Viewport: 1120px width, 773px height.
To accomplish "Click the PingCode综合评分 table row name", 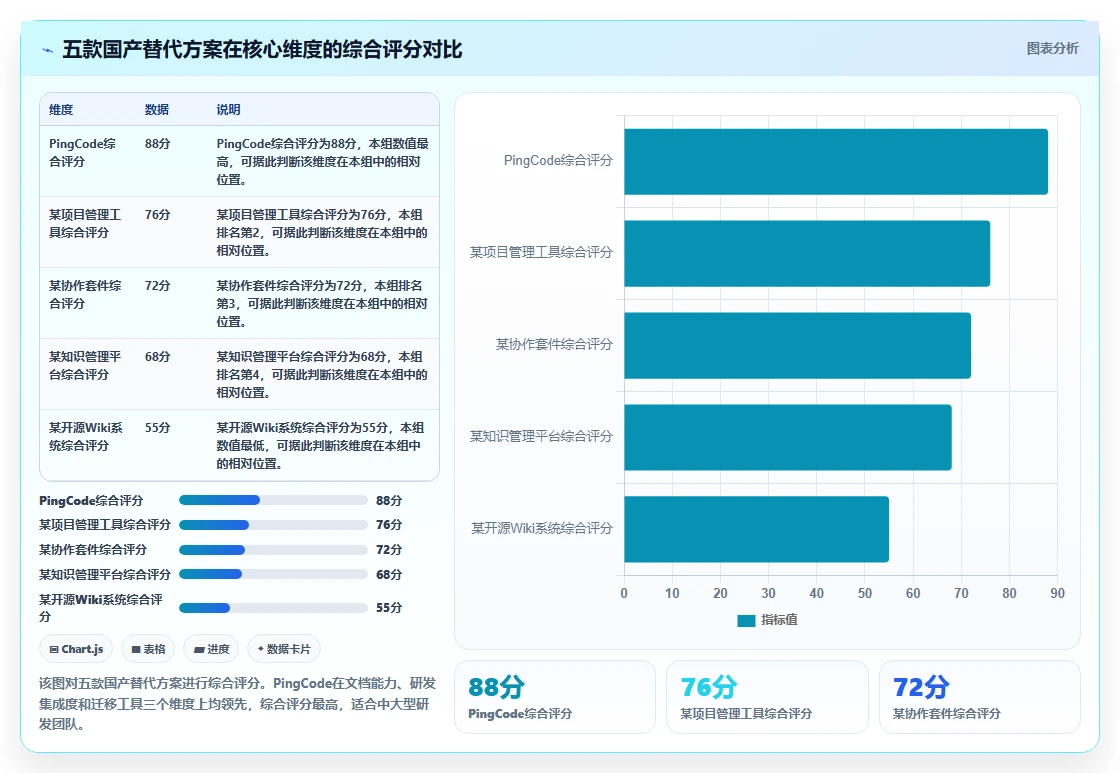I will [82, 152].
